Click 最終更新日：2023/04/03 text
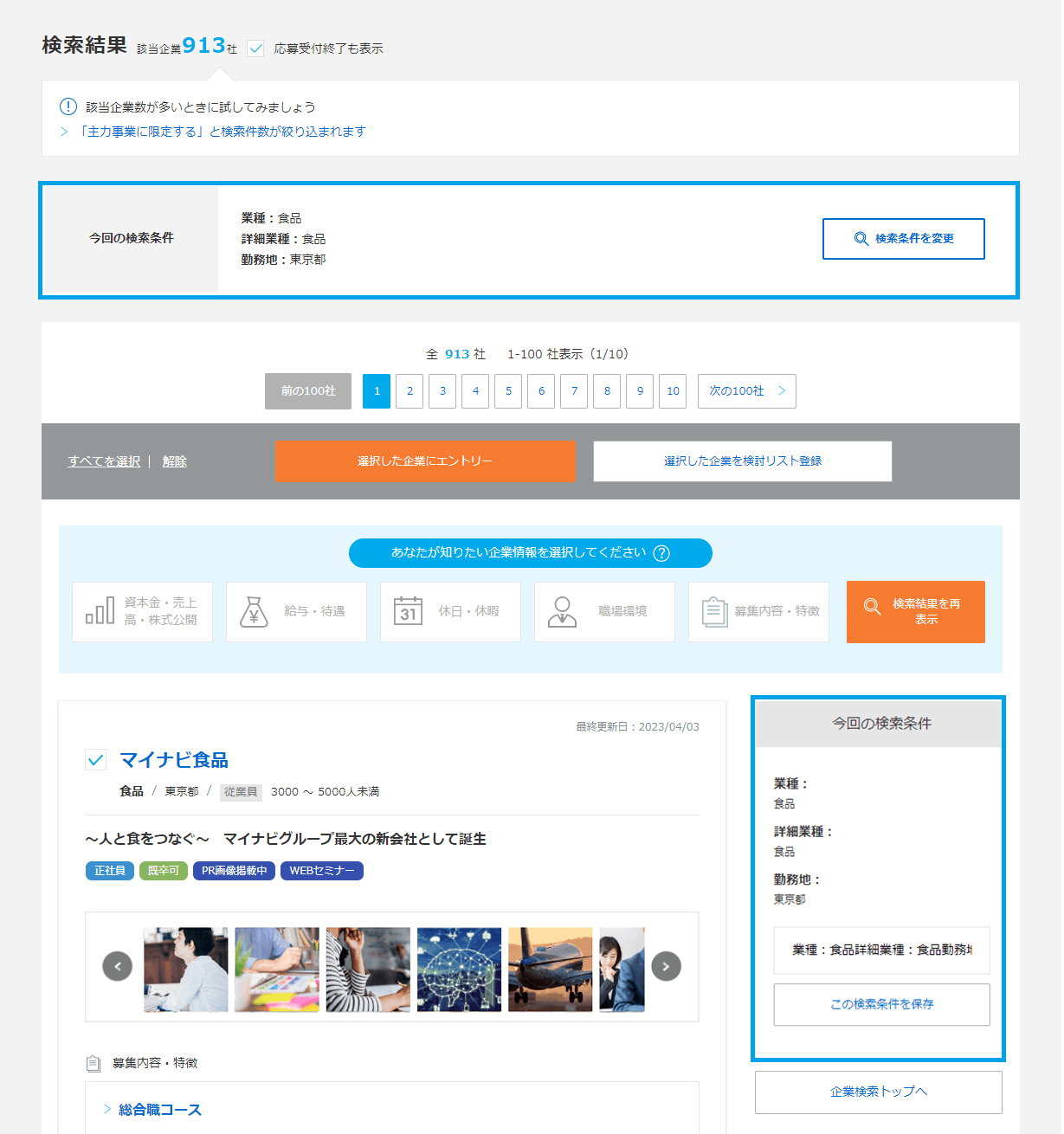Viewport: 1064px width, 1134px height. (x=637, y=727)
